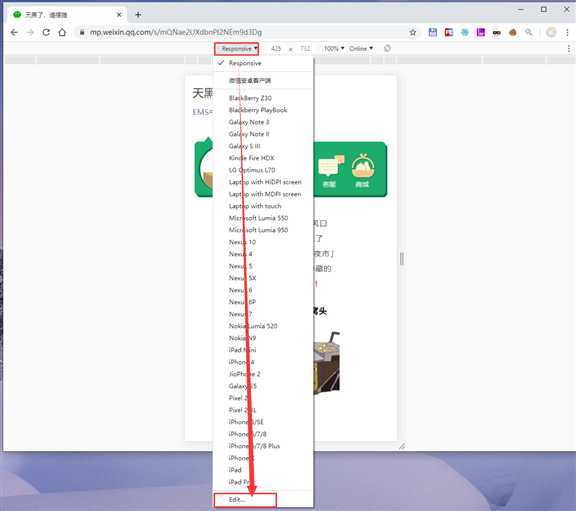The image size is (576, 511).
Task: Open the 100% zoom dropdown
Action: (334, 48)
